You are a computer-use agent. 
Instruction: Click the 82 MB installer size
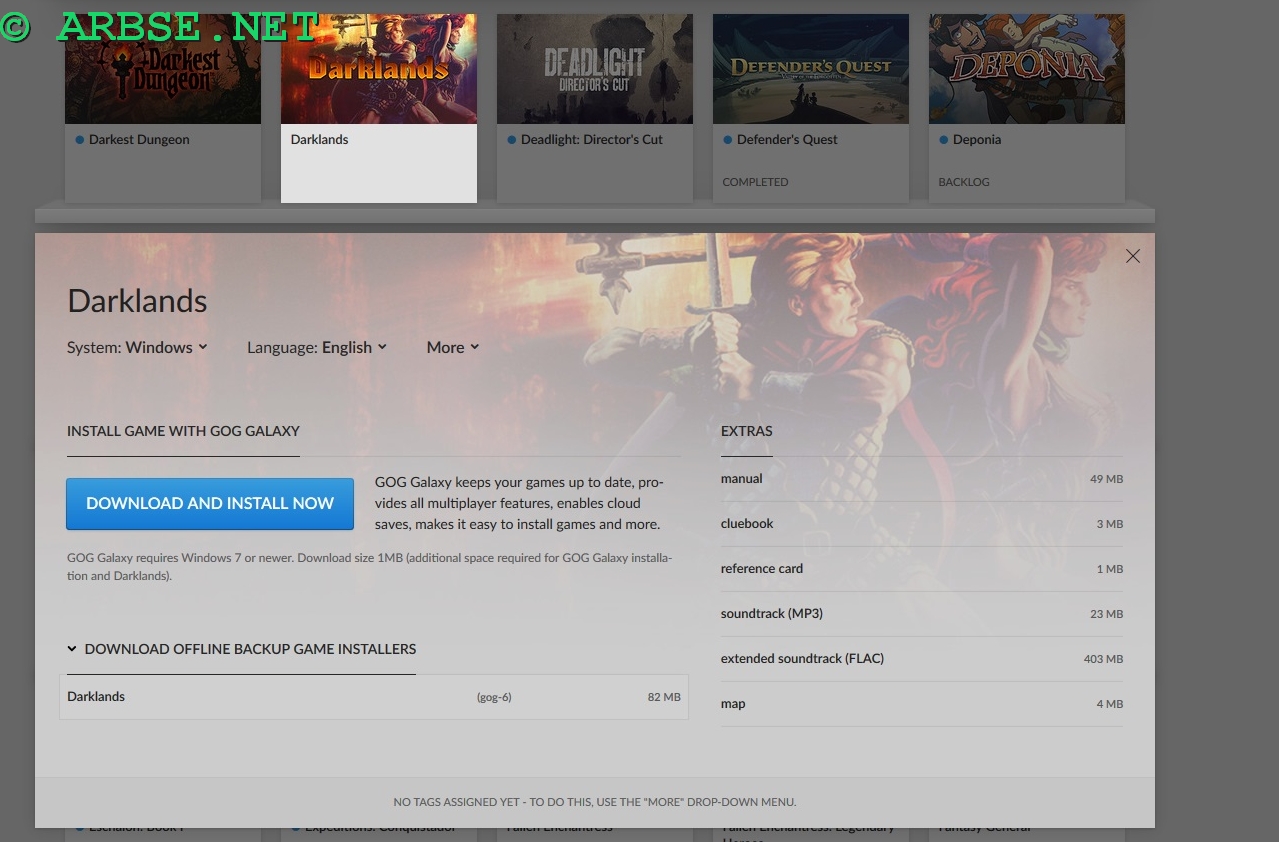pos(664,697)
